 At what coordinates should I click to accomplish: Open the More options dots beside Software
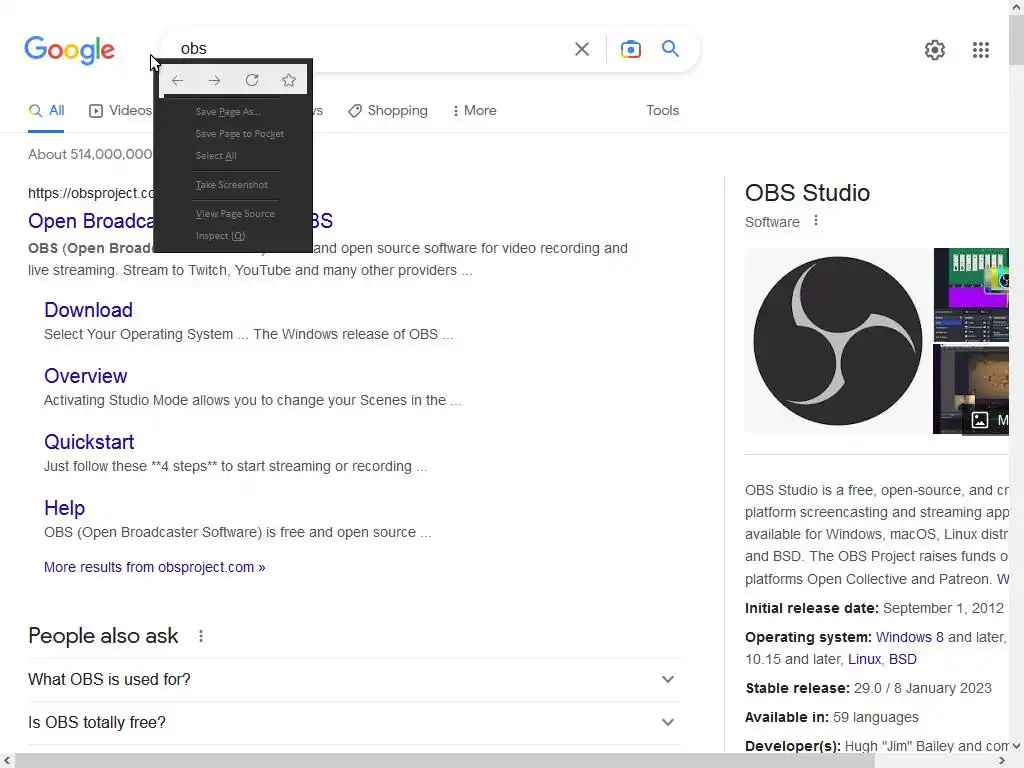tap(816, 221)
